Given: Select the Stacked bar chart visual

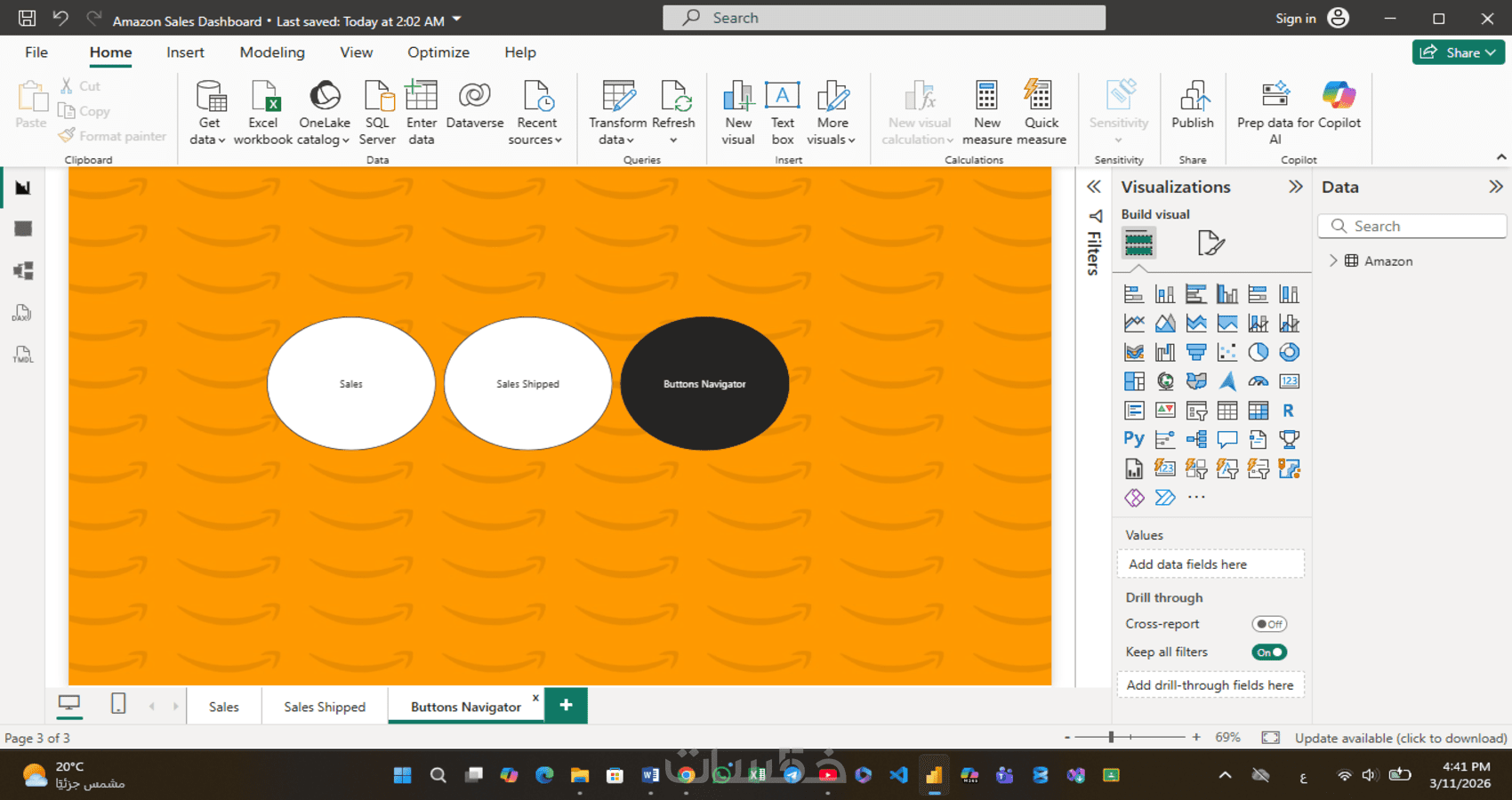Looking at the screenshot, I should coord(1134,294).
